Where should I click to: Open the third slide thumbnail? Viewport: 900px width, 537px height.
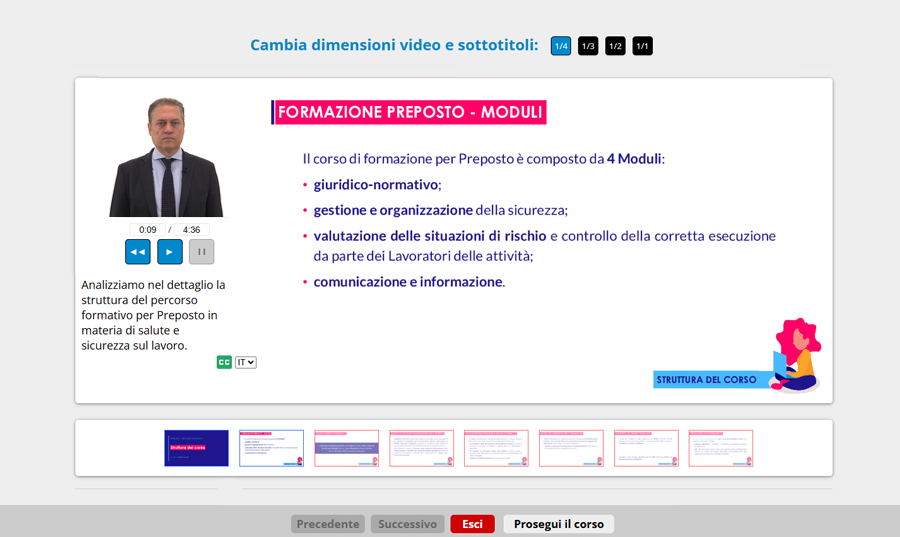346,448
